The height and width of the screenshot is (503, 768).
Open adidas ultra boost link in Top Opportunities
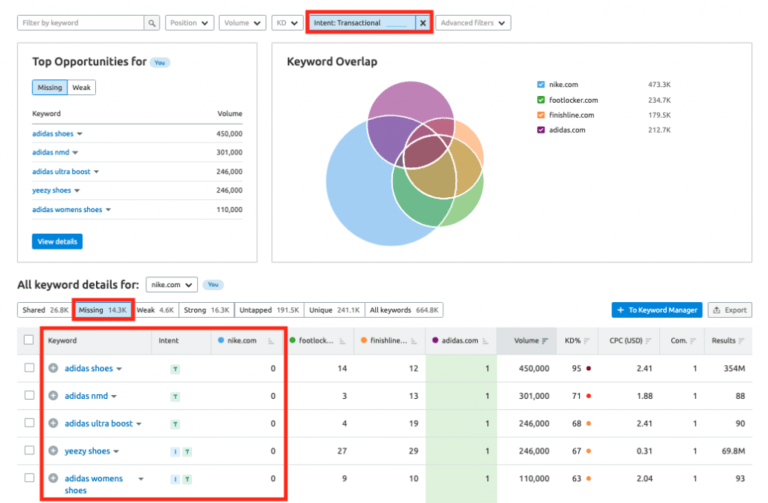pyautogui.click(x=61, y=171)
